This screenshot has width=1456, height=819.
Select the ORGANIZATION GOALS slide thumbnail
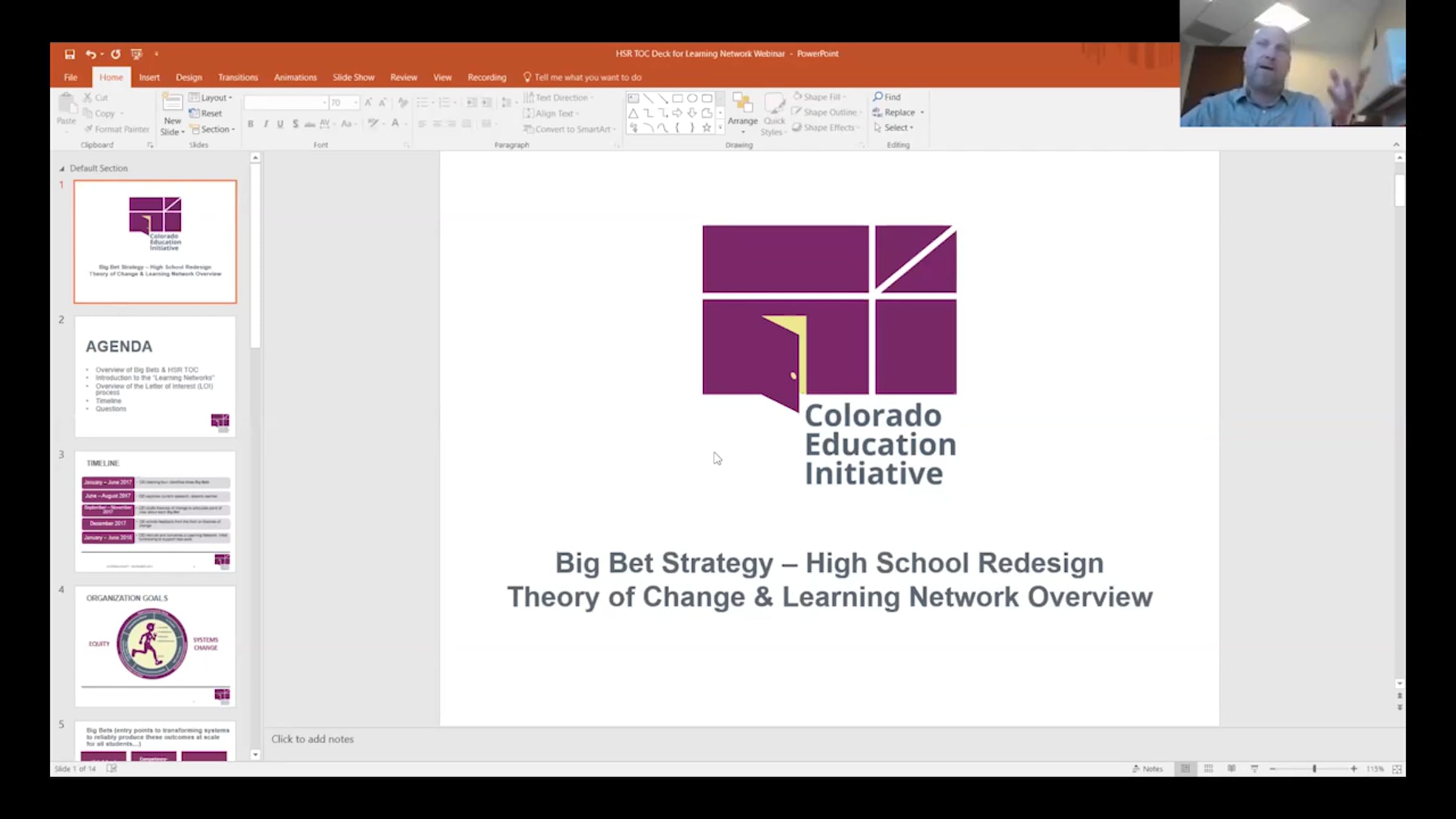[155, 646]
